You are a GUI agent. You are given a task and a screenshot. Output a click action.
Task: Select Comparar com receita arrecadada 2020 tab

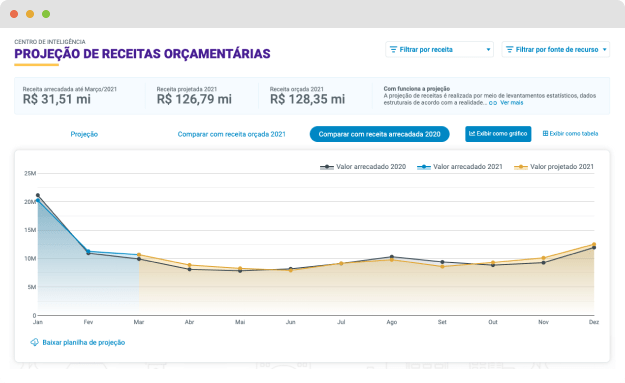coord(379,134)
